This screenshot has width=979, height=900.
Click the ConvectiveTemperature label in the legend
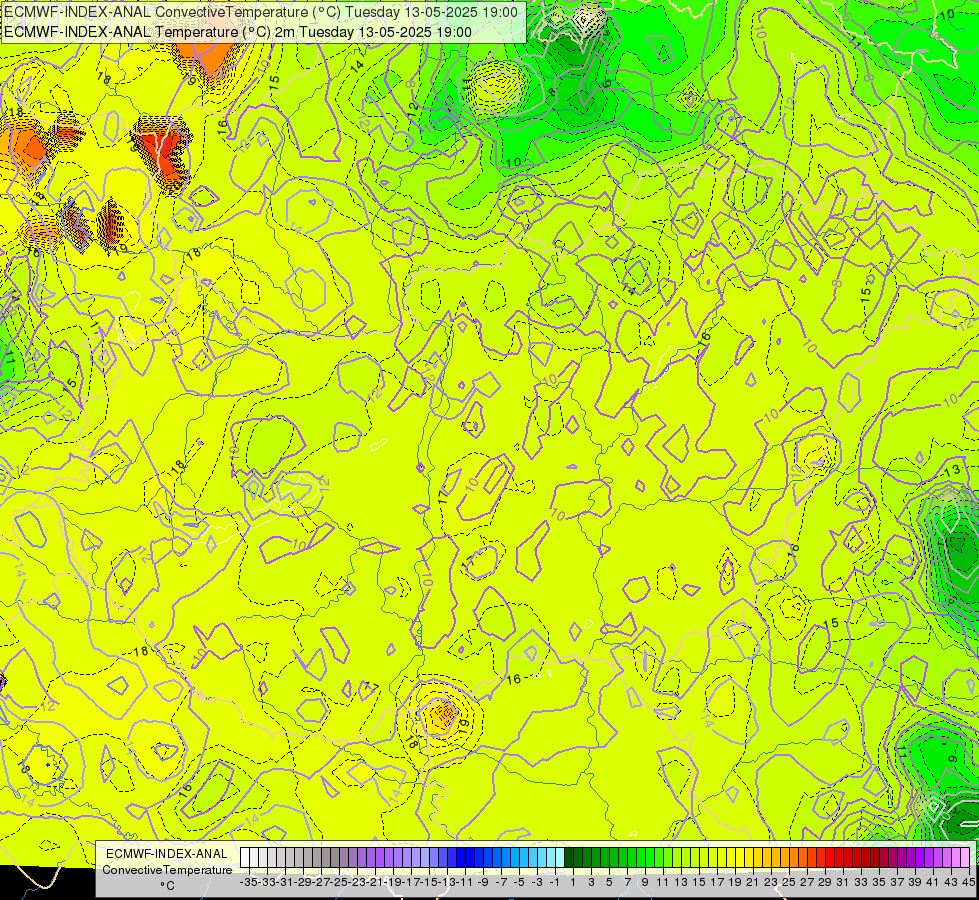click(167, 870)
